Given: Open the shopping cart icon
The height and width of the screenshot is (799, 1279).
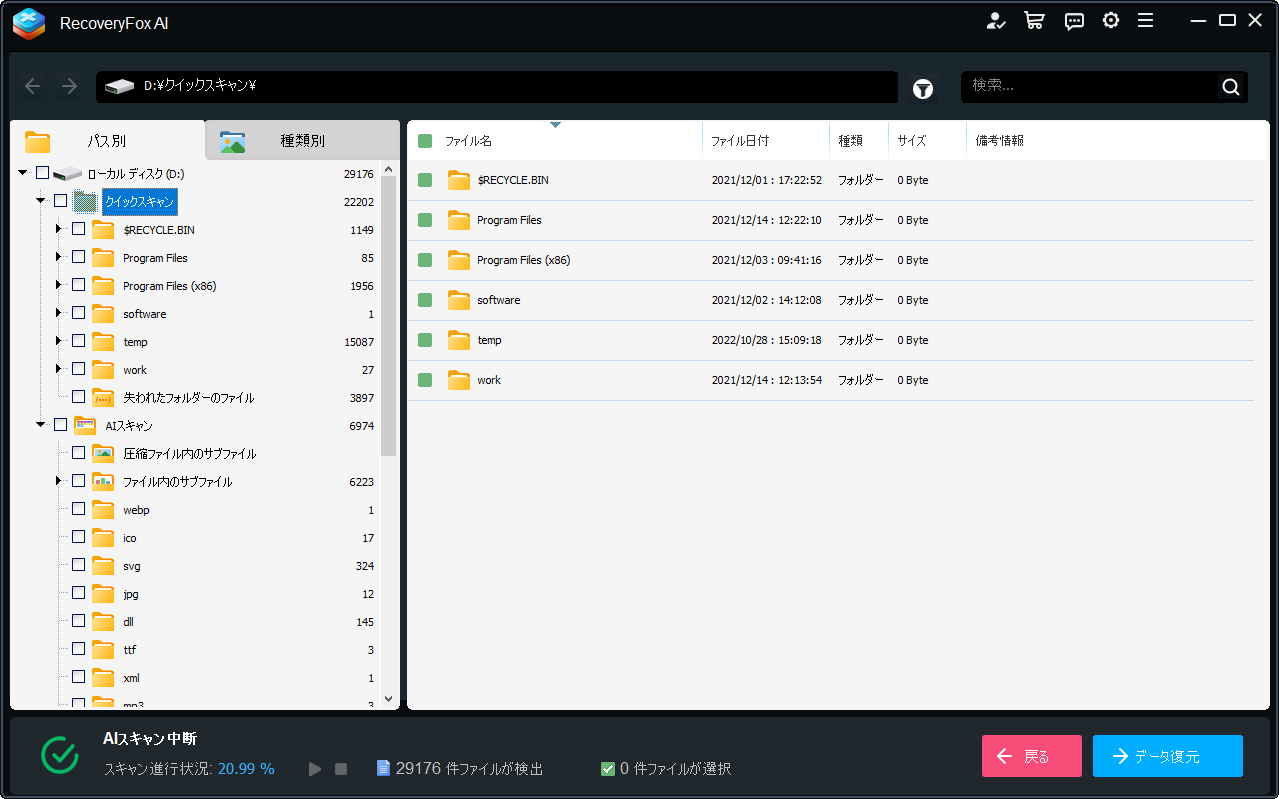Looking at the screenshot, I should point(1034,21).
